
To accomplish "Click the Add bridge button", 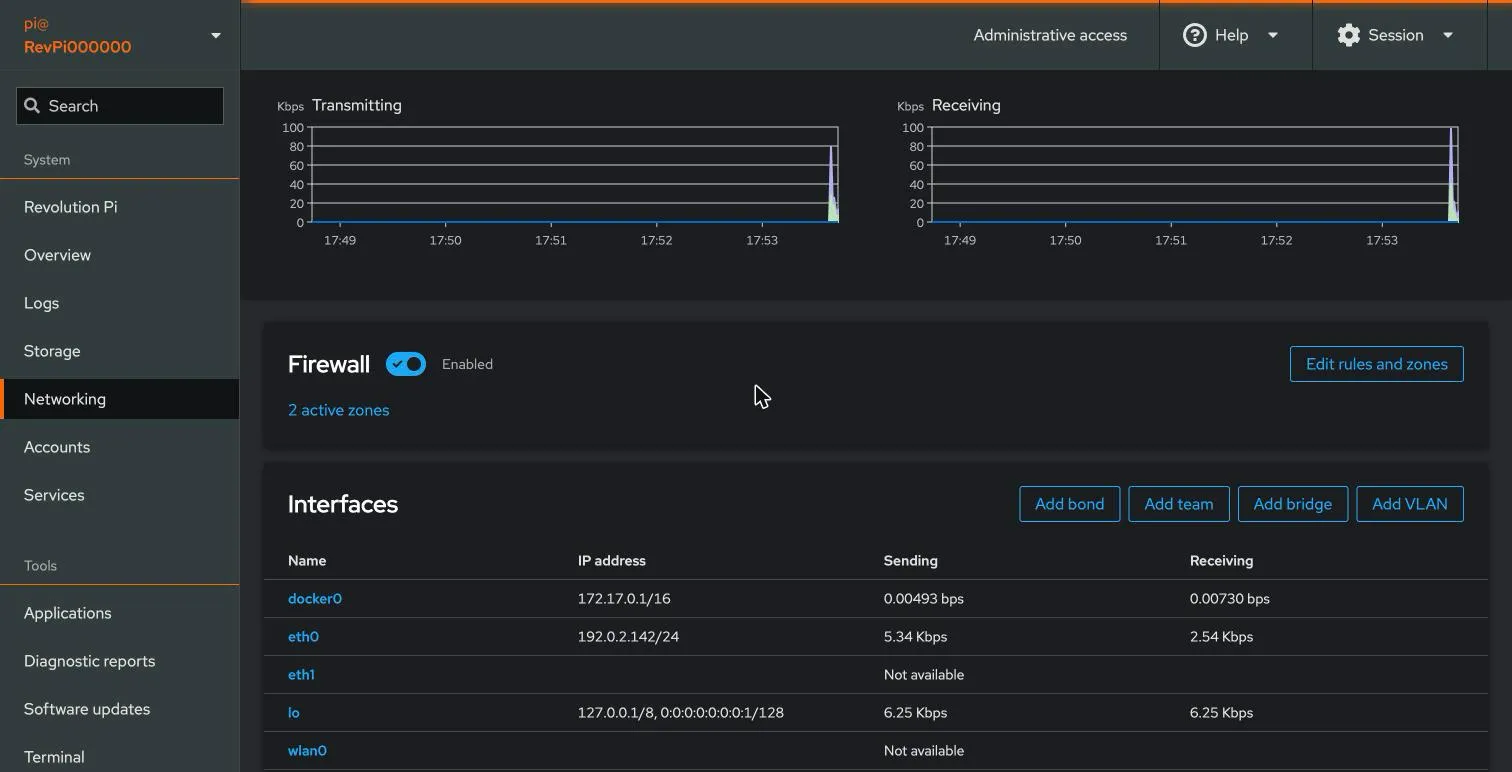I will click(1292, 504).
